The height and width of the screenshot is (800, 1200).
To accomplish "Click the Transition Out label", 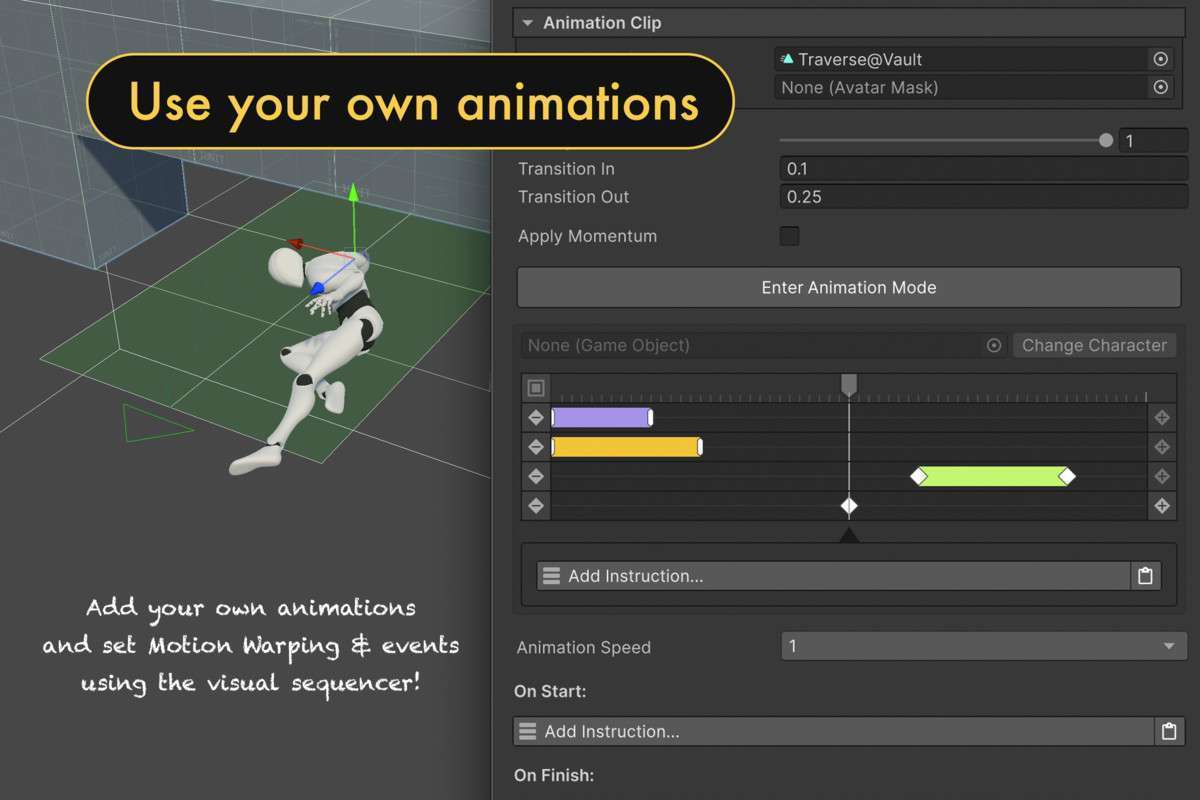I will point(574,197).
